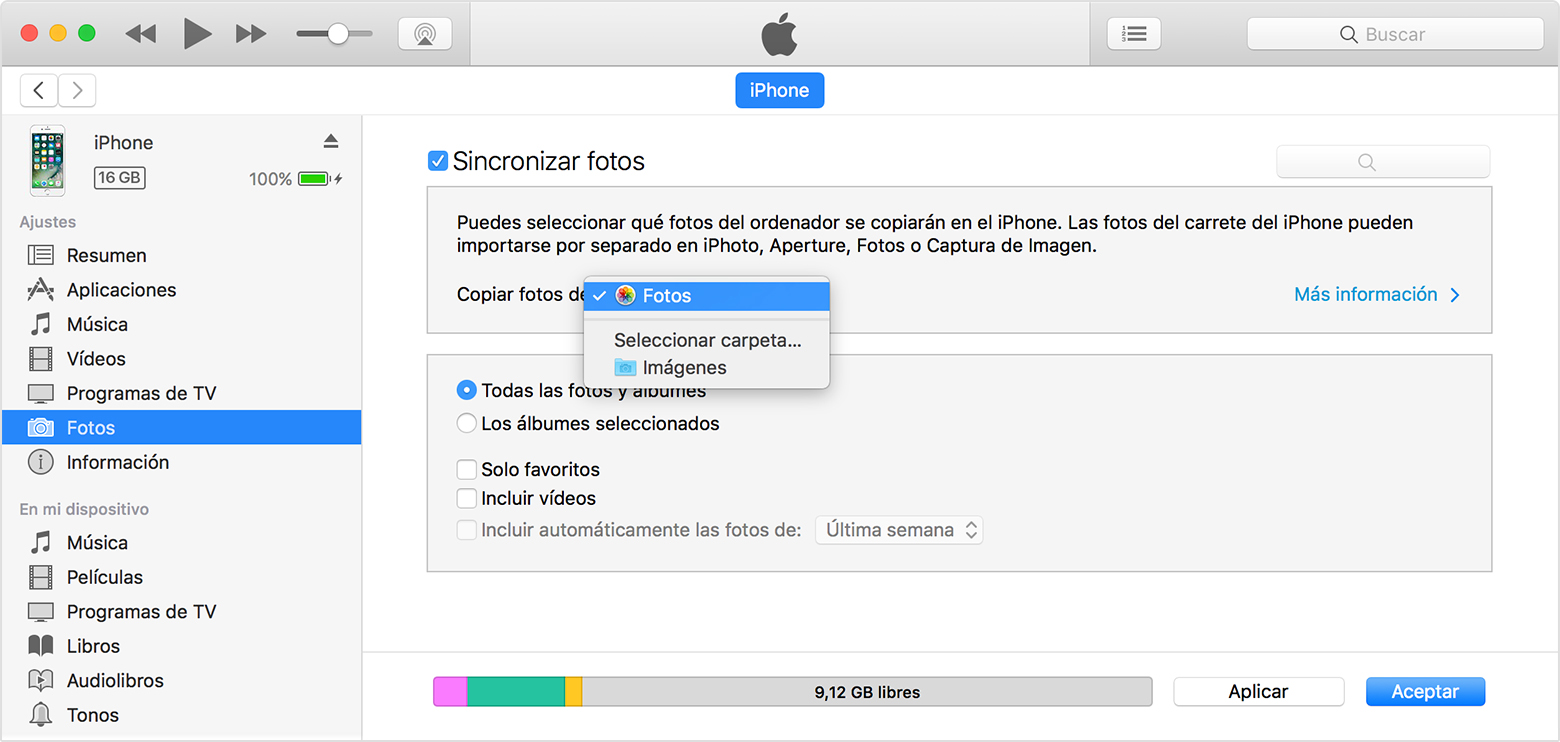Uncheck the Sincronizar fotos checkbox
The image size is (1560, 742).
point(437,161)
